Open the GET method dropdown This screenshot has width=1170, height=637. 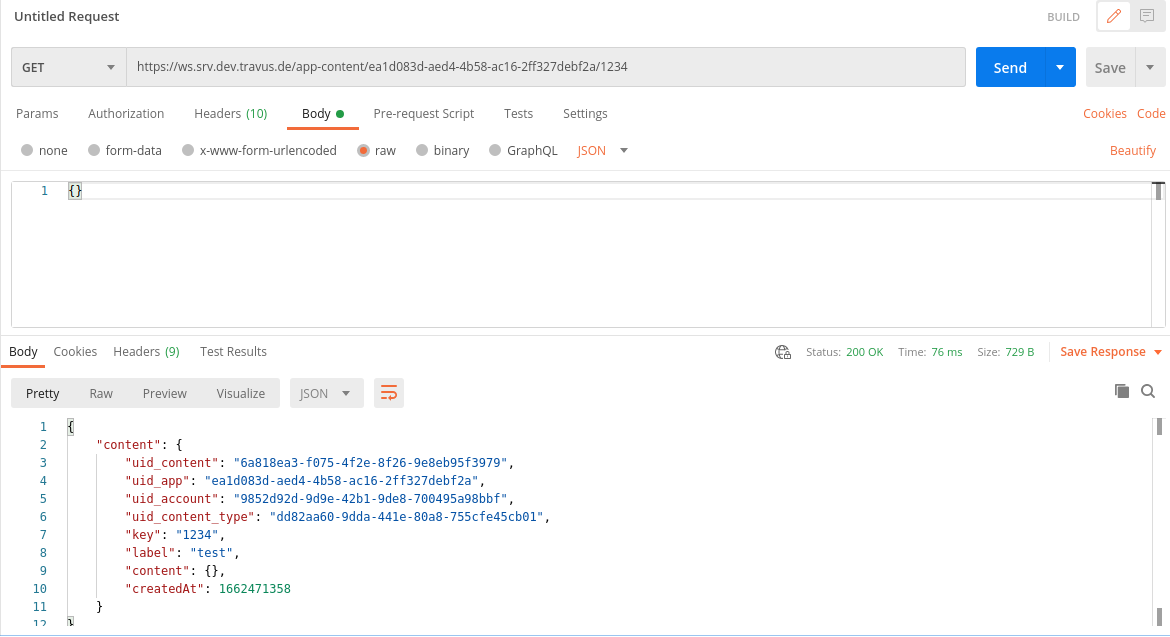point(68,68)
